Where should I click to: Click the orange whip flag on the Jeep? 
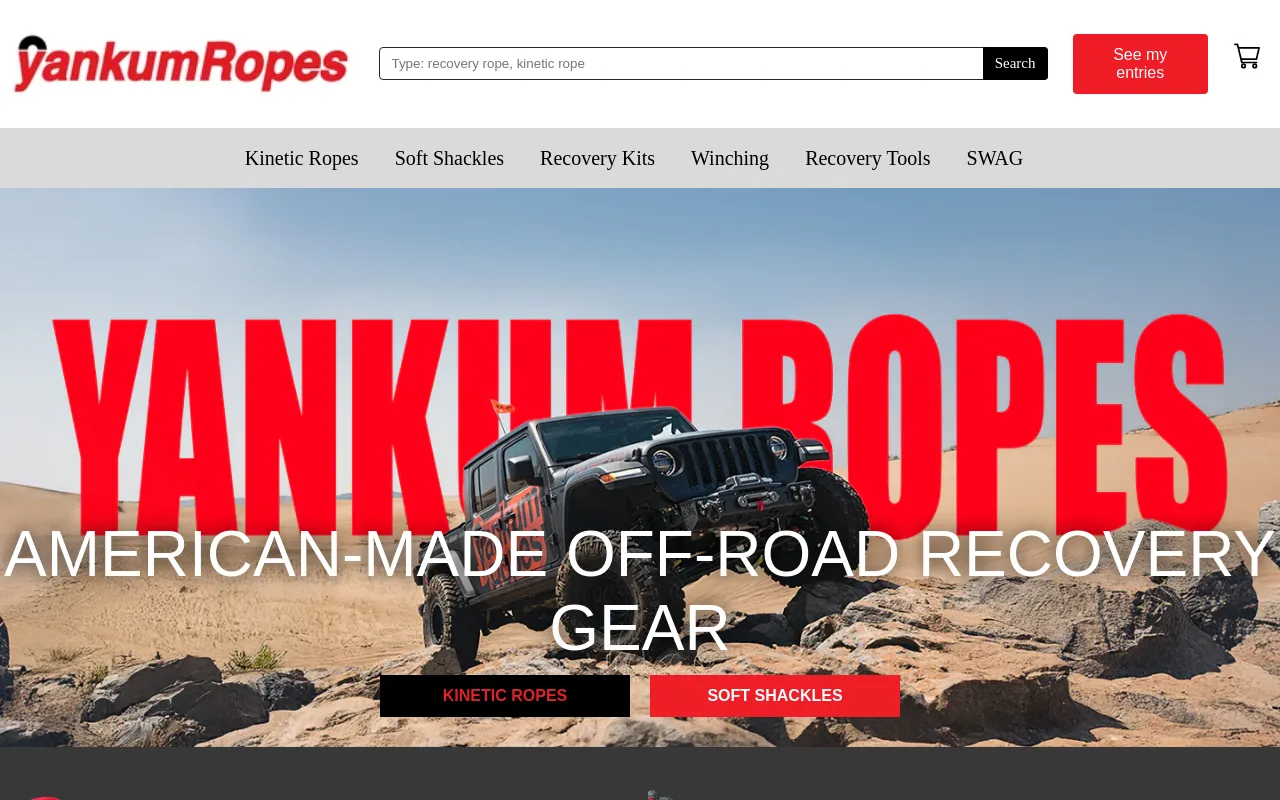(502, 406)
